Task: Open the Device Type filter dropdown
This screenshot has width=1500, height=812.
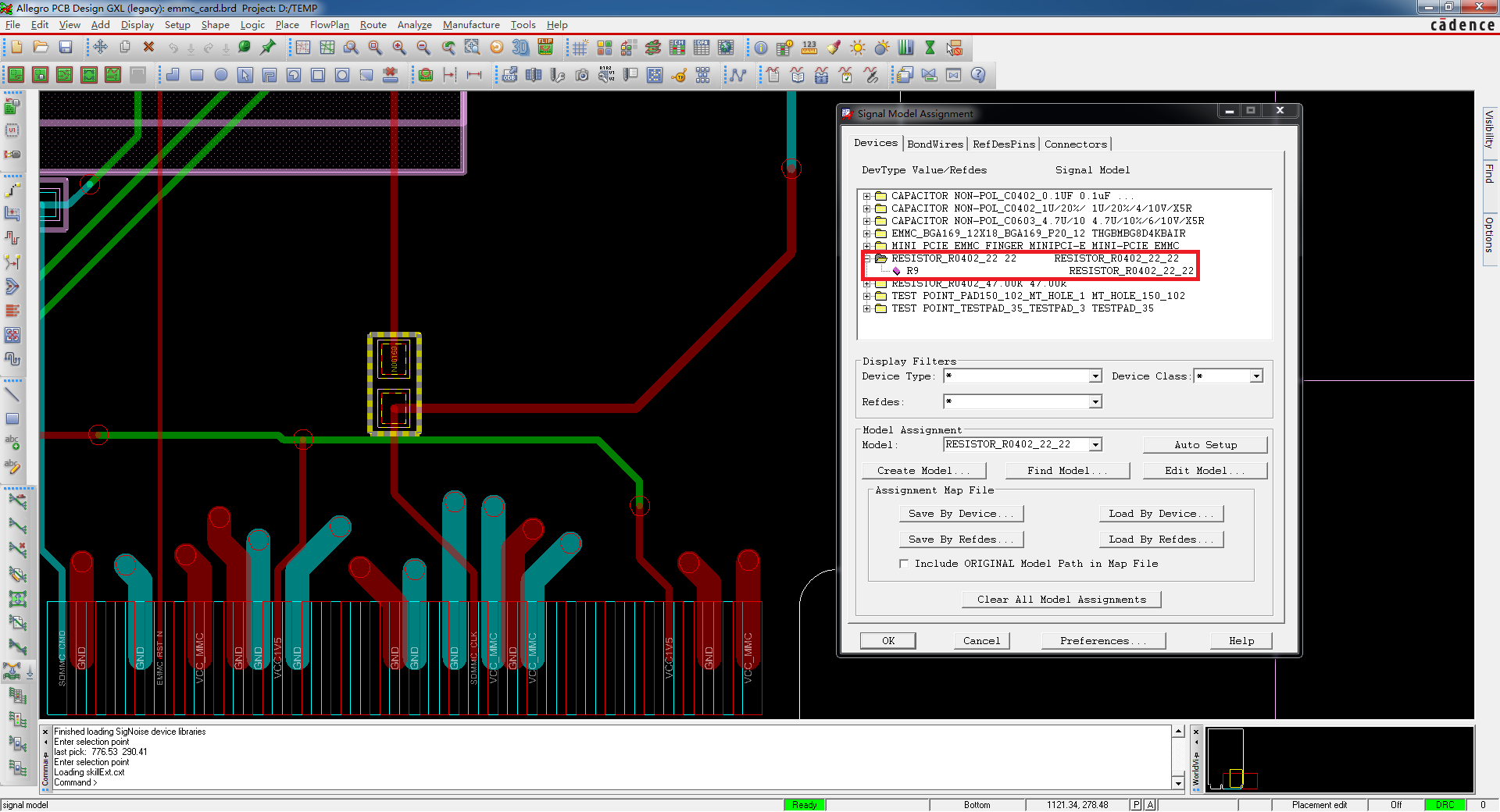Action: coord(1095,376)
